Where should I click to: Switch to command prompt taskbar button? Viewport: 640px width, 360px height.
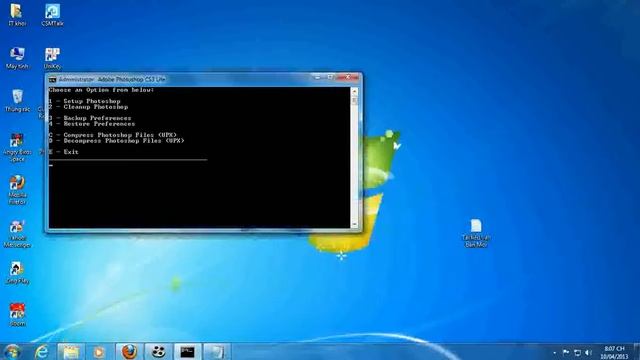coord(187,352)
